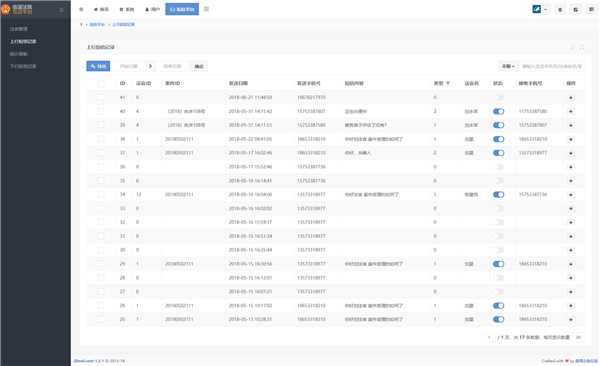The width and height of the screenshot is (600, 366).
Task: Open the 不限 filter dropdown
Action: pyautogui.click(x=508, y=66)
